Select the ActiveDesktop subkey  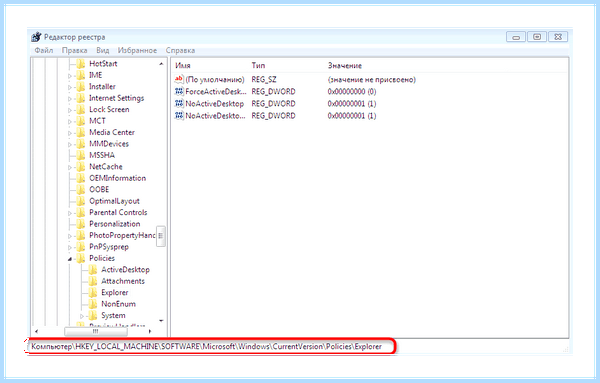[x=125, y=270]
